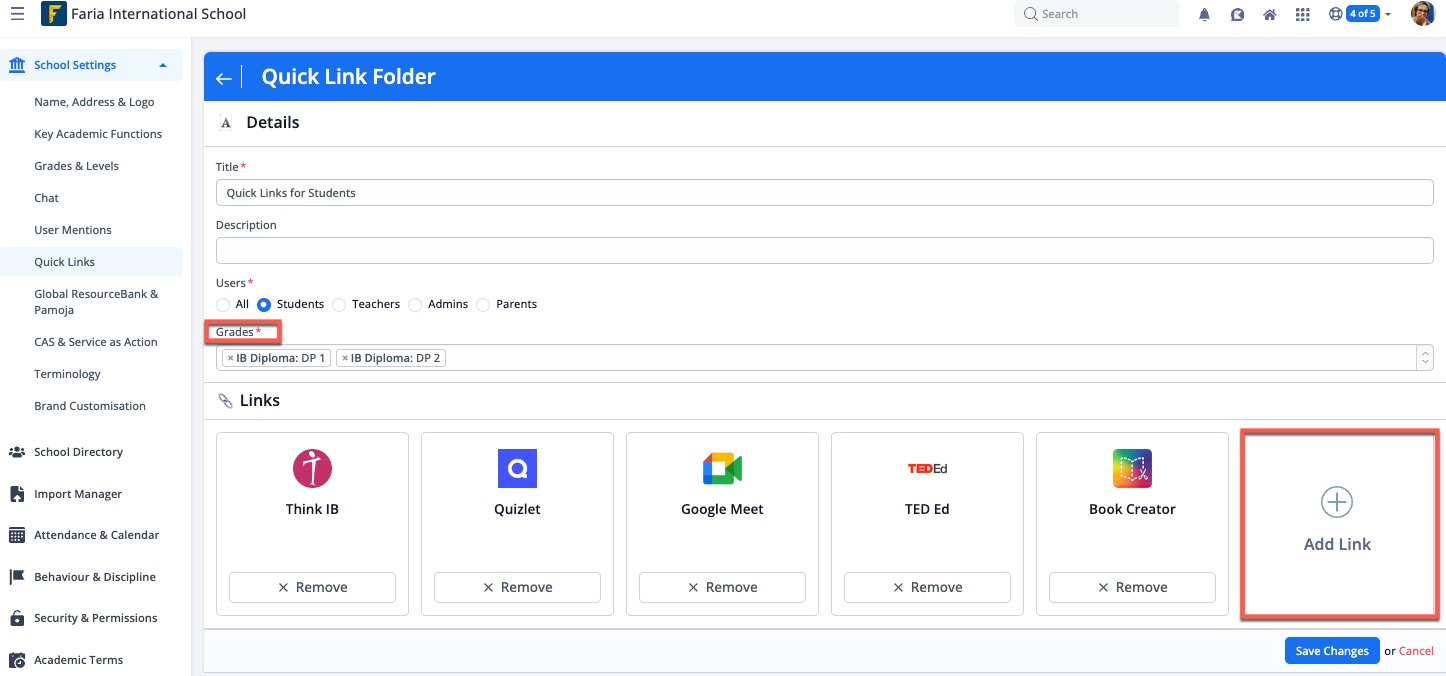The height and width of the screenshot is (676, 1446).
Task: Open Terminology settings
Action: click(x=68, y=374)
